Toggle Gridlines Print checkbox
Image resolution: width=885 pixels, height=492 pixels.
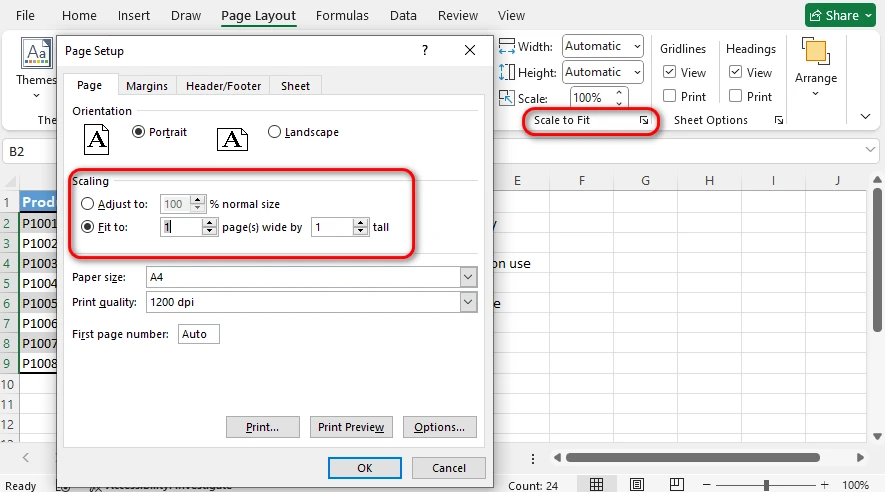[669, 96]
